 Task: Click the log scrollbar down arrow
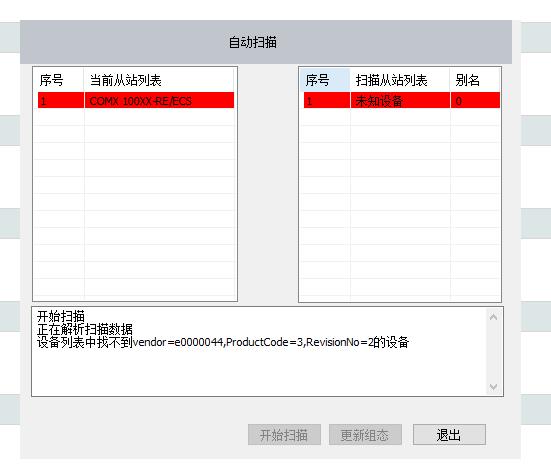(493, 387)
